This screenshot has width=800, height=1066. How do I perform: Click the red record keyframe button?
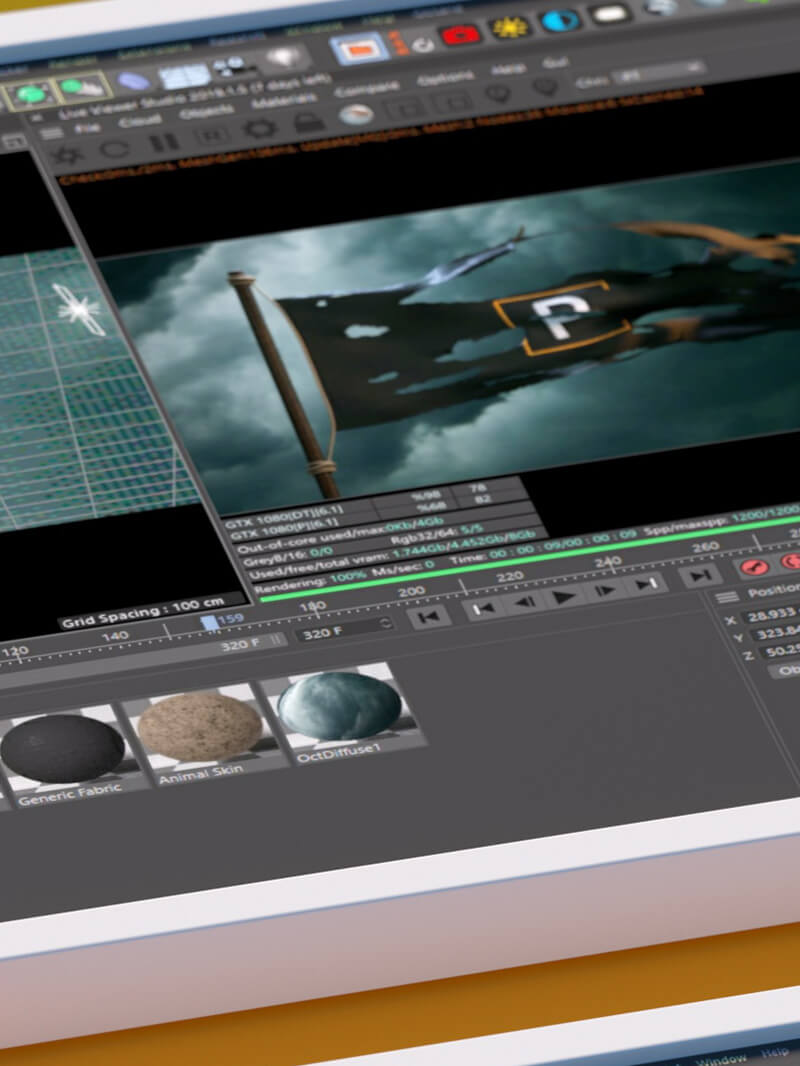click(754, 568)
